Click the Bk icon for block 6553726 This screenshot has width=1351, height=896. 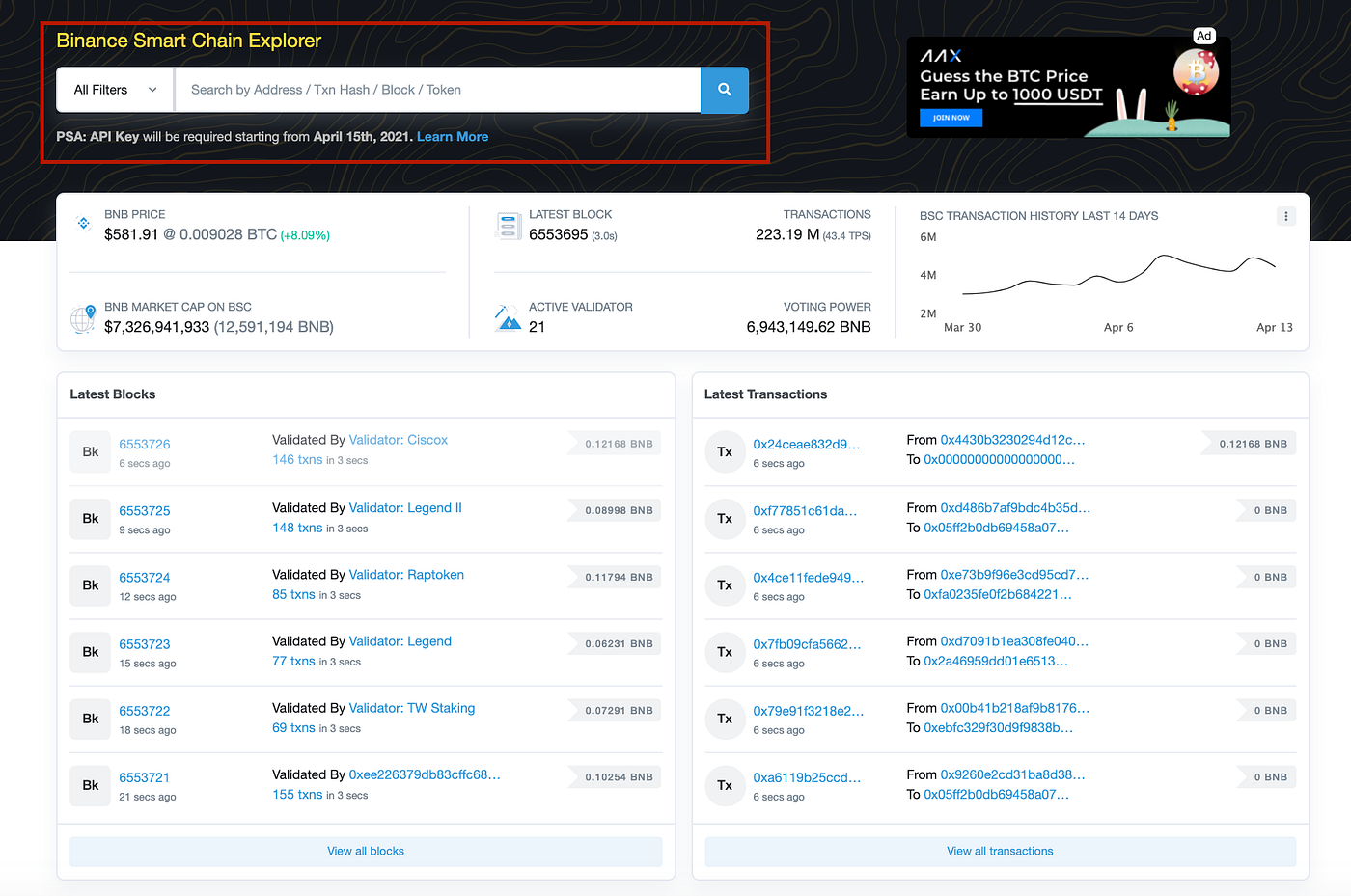(x=90, y=451)
